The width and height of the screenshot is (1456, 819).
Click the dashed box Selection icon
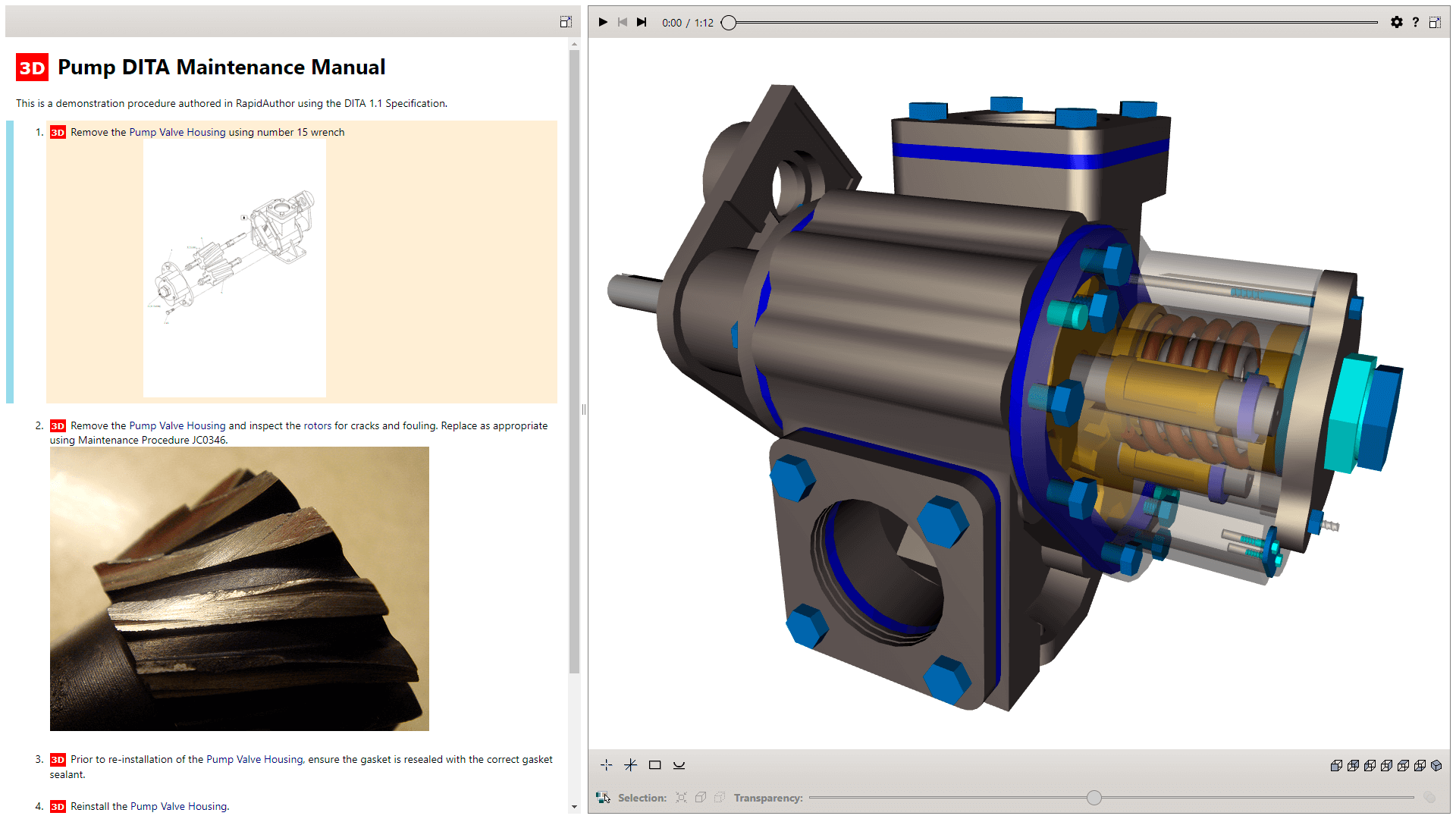click(720, 798)
